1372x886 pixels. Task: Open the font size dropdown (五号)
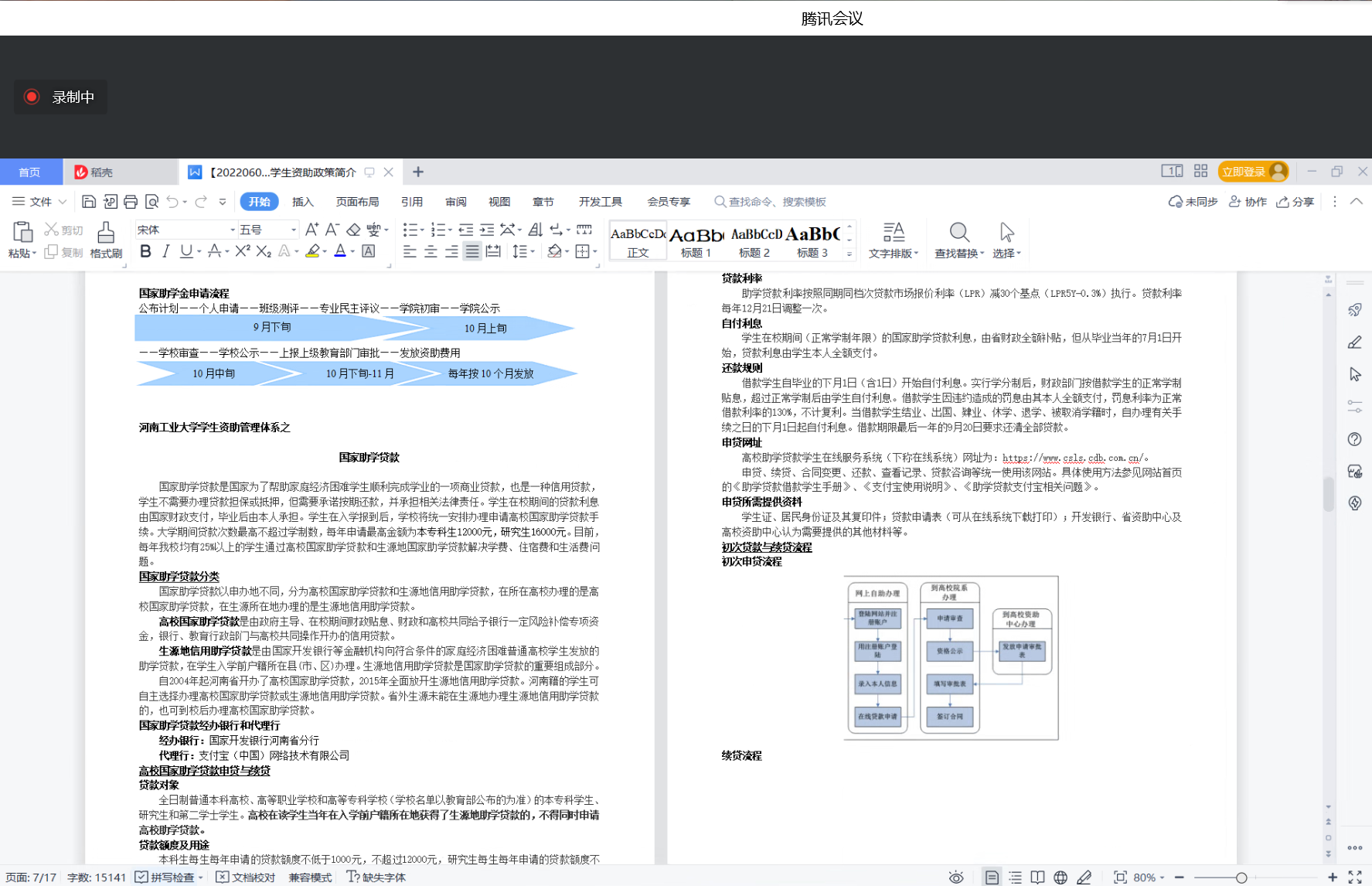tap(294, 230)
